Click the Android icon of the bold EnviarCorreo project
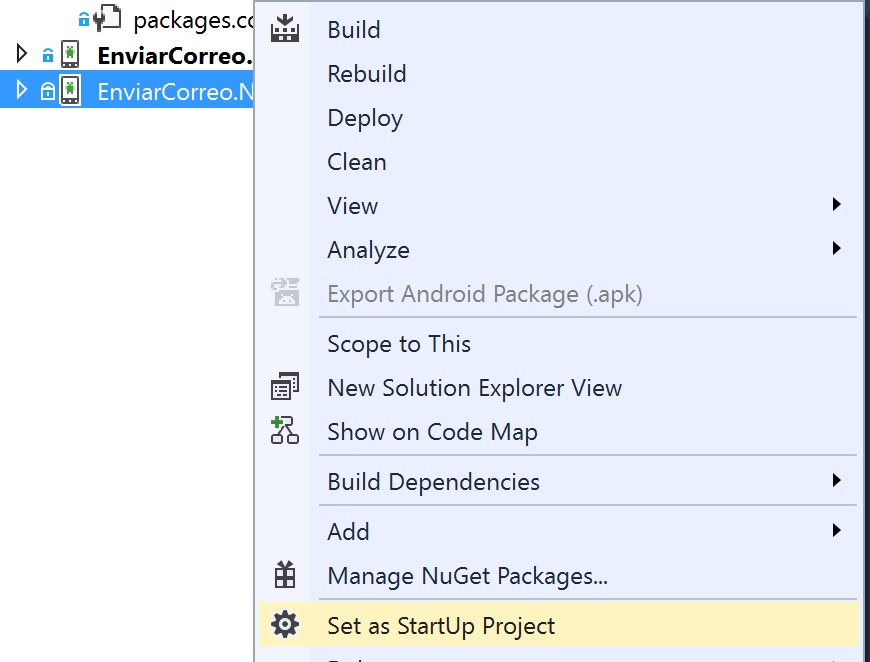The height and width of the screenshot is (662, 870). 69,54
